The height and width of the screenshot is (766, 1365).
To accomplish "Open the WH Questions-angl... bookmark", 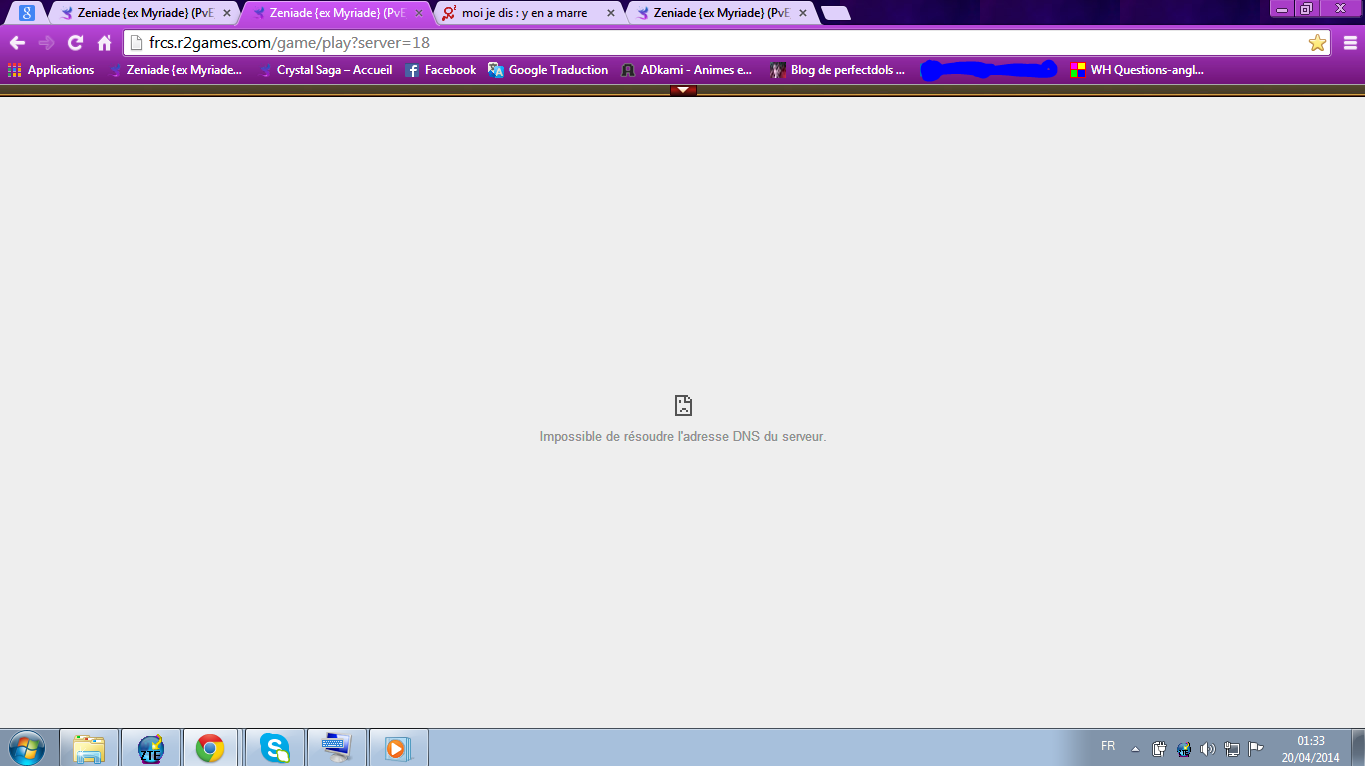I will pyautogui.click(x=1136, y=70).
